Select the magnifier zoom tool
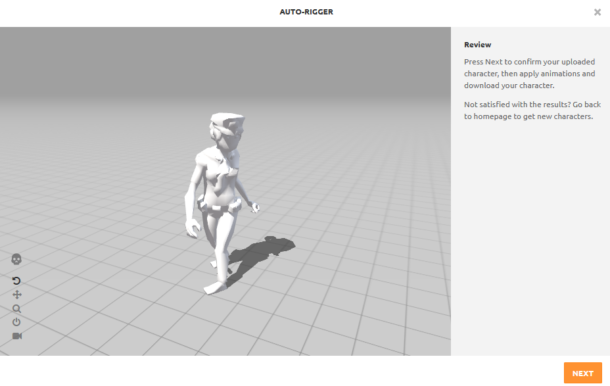 [x=16, y=309]
